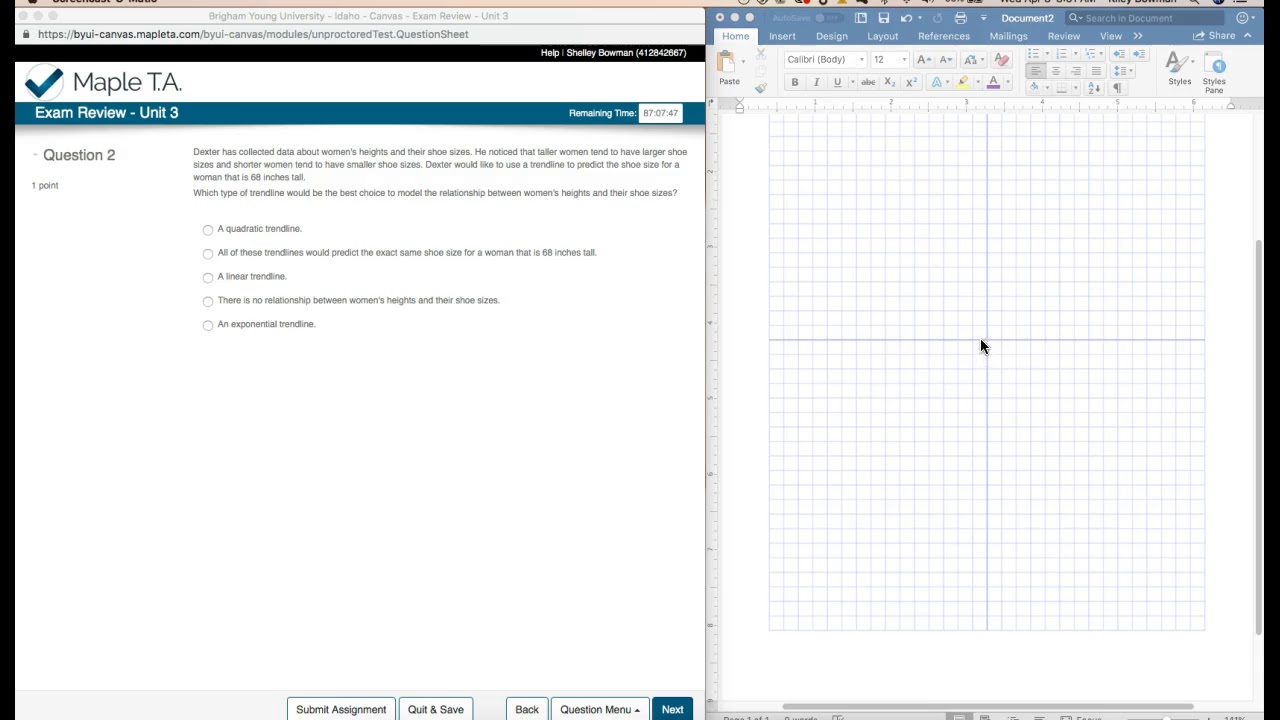Decrease the paragraph indent
Screen dimensions: 1280x720
(1118, 54)
